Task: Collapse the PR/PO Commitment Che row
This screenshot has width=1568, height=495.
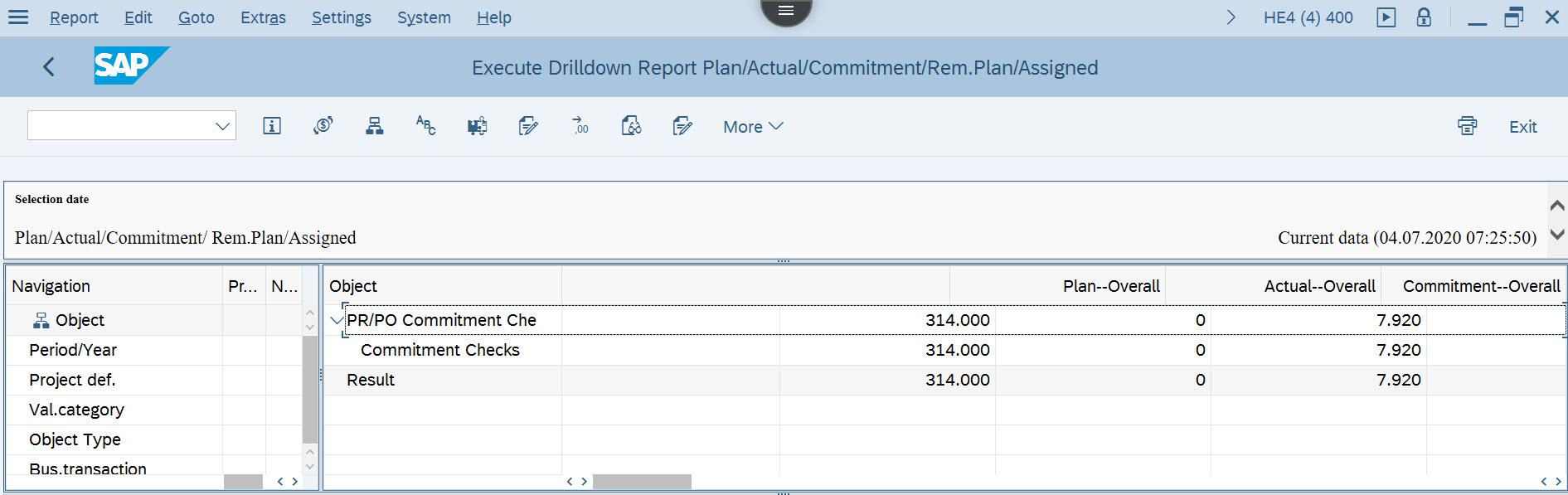Action: (x=336, y=320)
